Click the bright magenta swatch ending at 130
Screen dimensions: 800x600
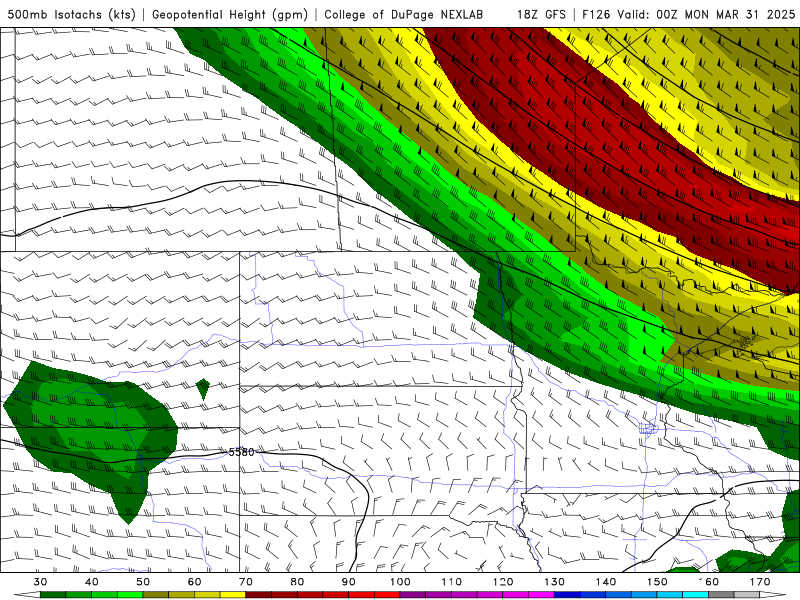542,595
